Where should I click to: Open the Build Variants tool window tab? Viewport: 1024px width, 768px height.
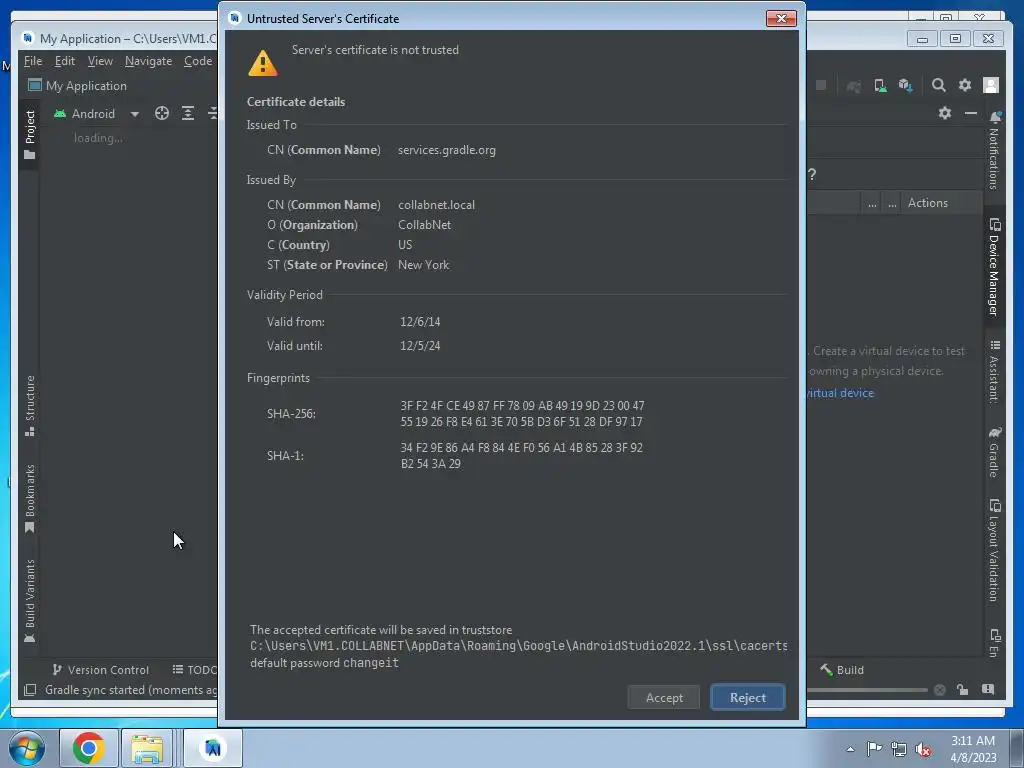point(29,601)
